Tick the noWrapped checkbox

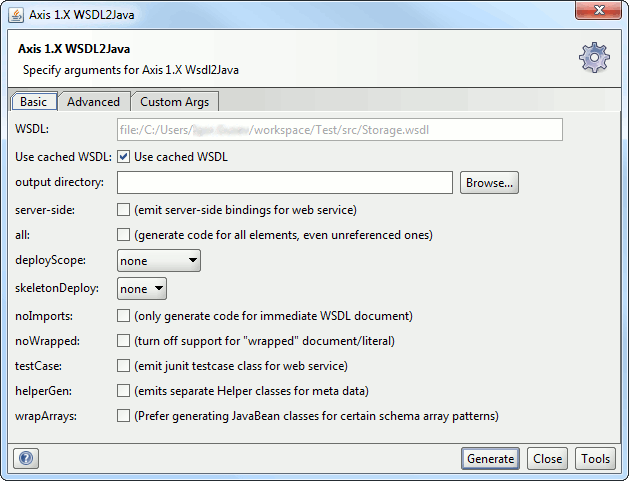[x=124, y=341]
